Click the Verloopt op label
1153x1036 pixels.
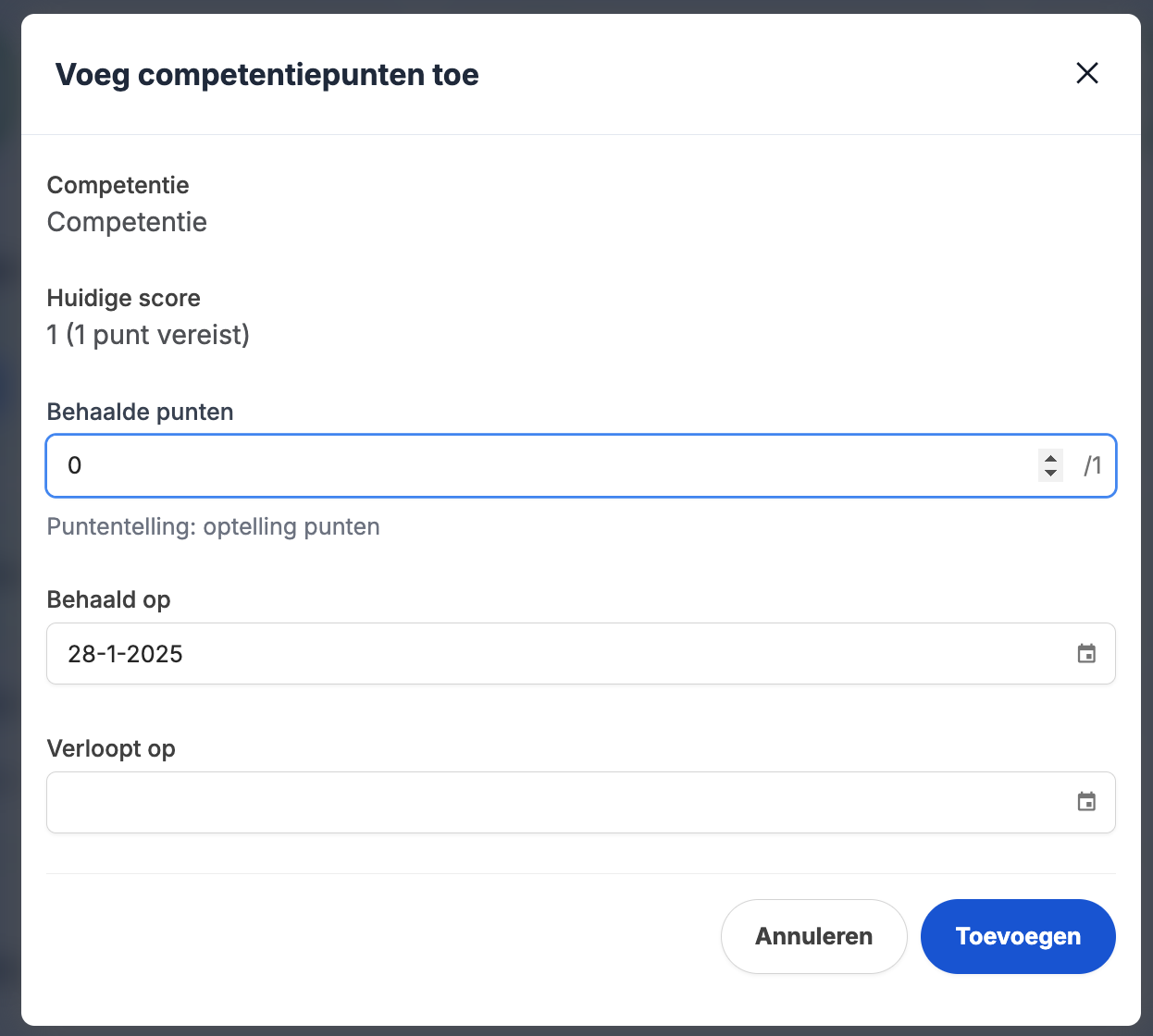(x=111, y=748)
